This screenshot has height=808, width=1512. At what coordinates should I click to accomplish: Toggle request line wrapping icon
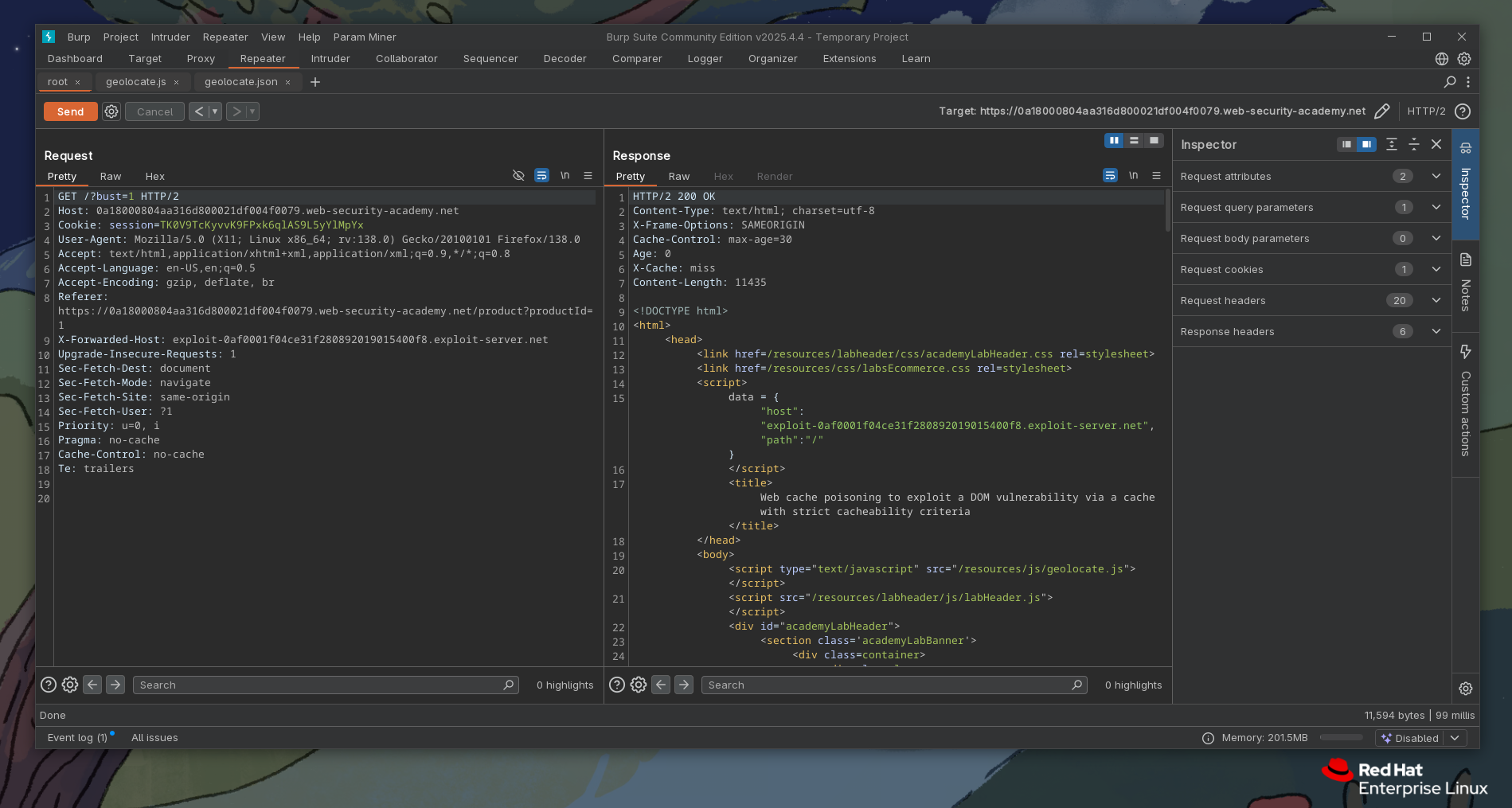(541, 176)
